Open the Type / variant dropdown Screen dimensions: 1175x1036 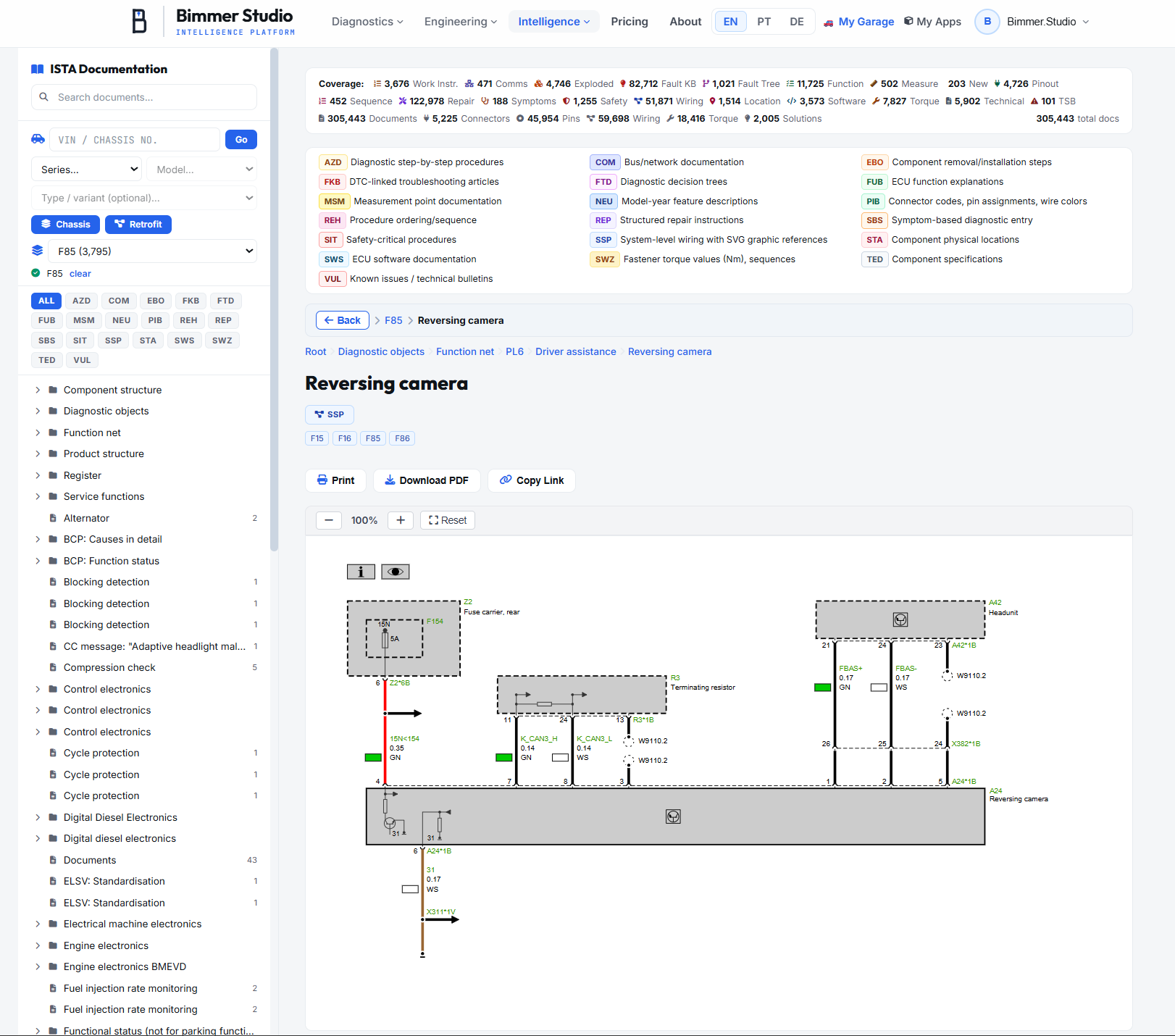(144, 198)
